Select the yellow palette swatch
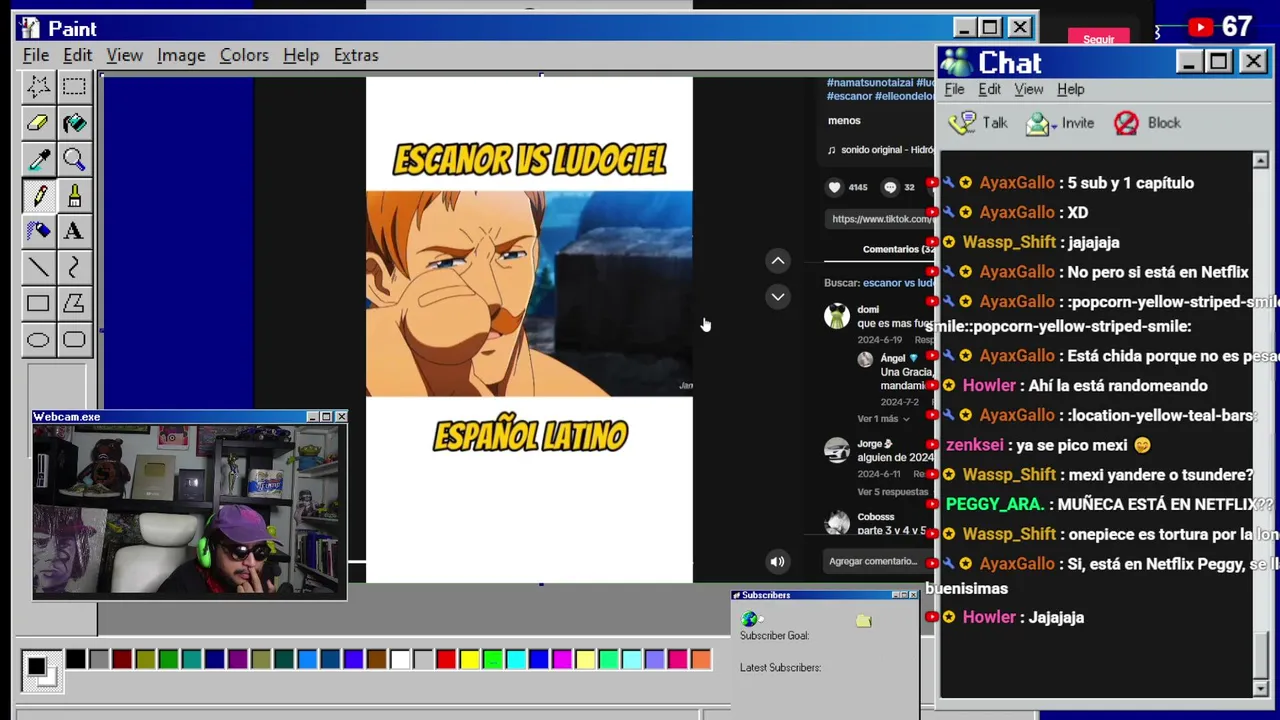1280x720 pixels. point(469,659)
